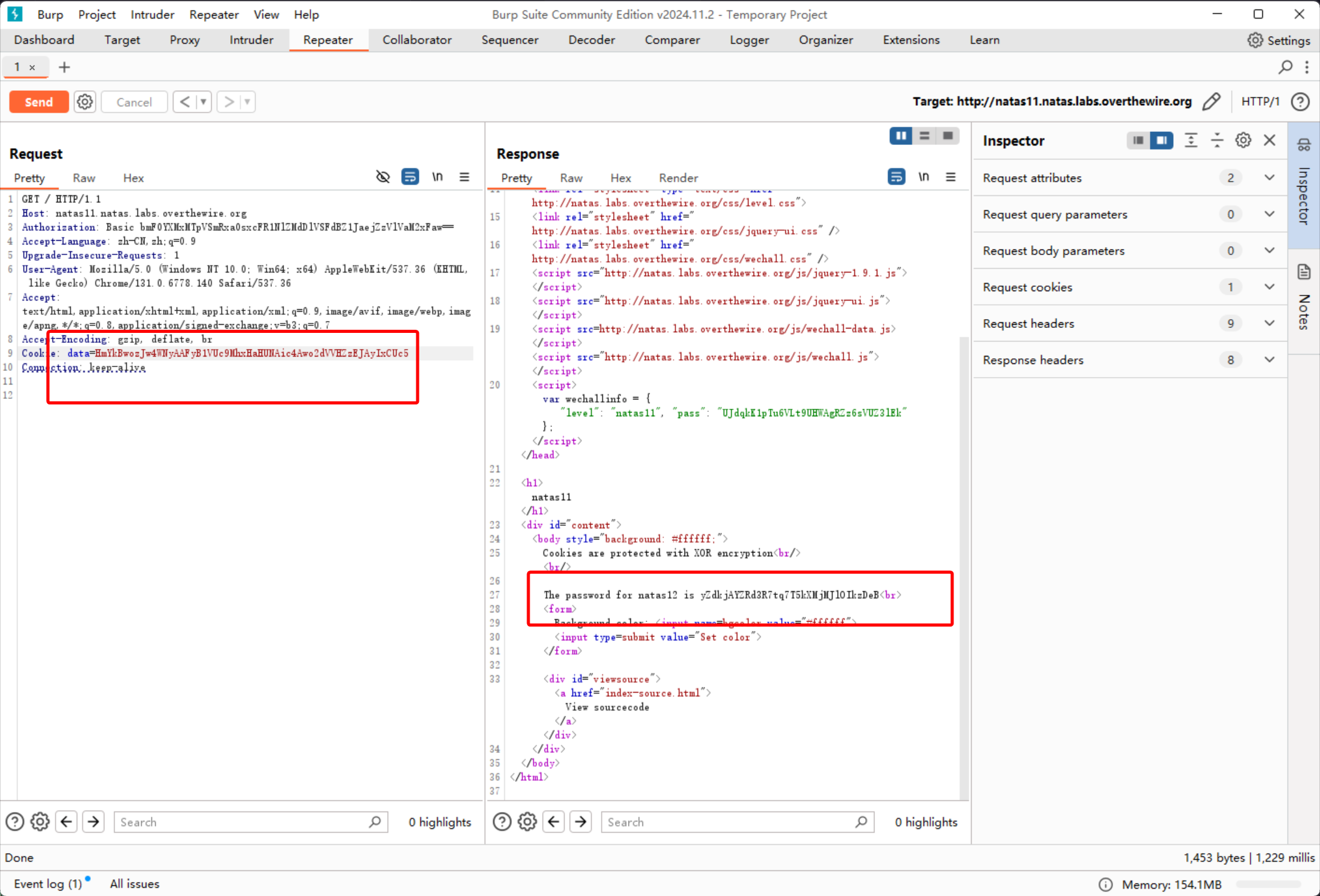This screenshot has height=896, width=1320.
Task: Expand Response headers section
Action: pyautogui.click(x=1130, y=360)
